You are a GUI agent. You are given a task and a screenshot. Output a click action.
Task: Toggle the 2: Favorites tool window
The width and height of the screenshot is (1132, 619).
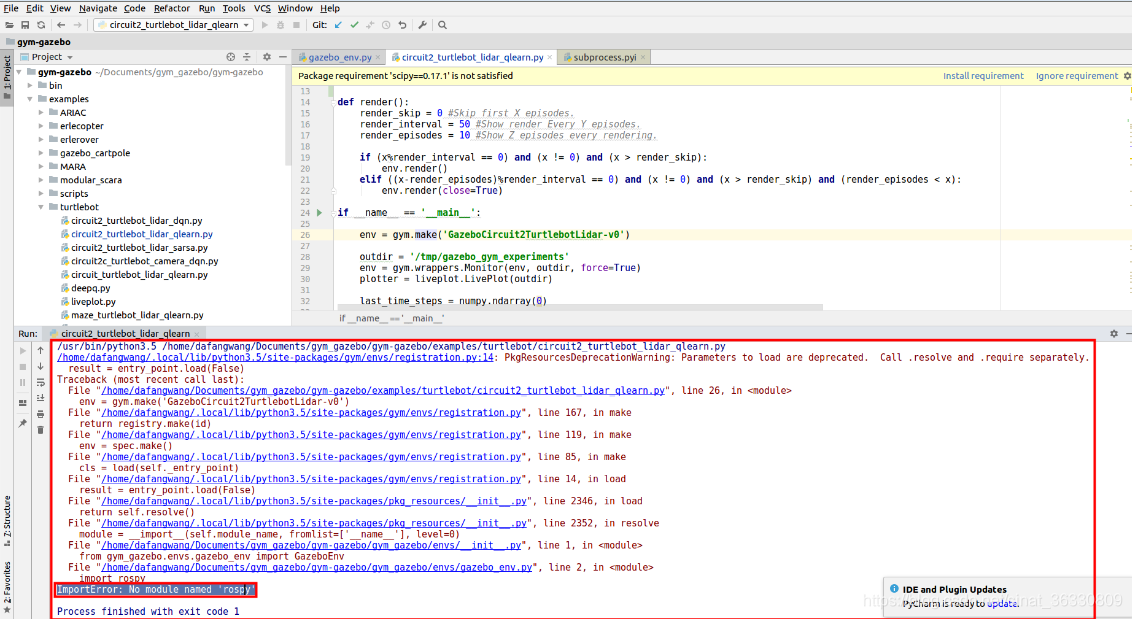(6, 588)
